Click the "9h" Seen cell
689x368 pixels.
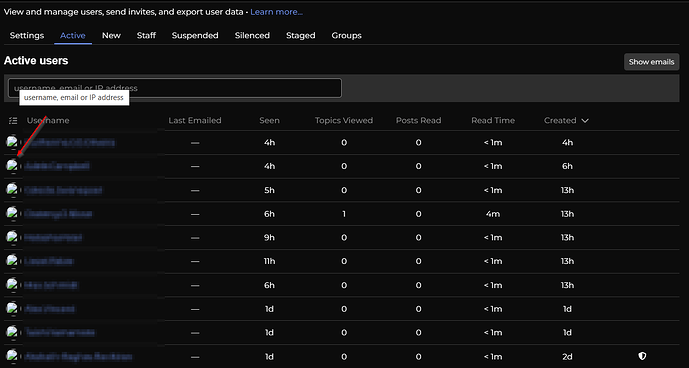pyautogui.click(x=269, y=237)
